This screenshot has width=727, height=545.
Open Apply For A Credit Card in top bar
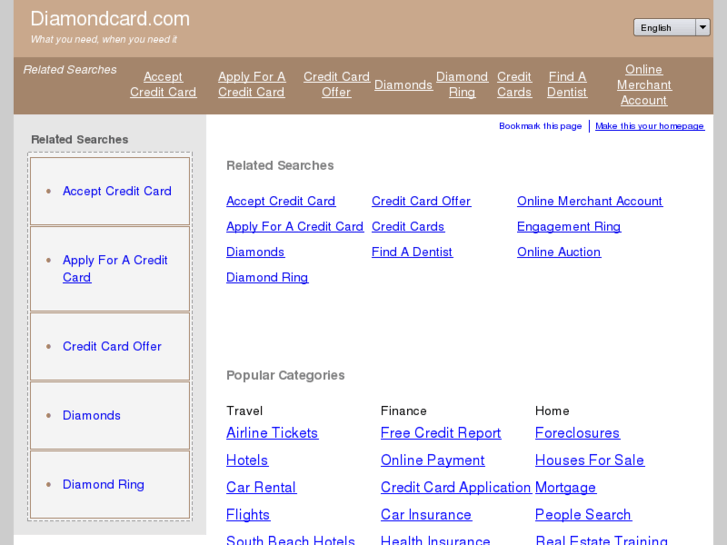251,84
